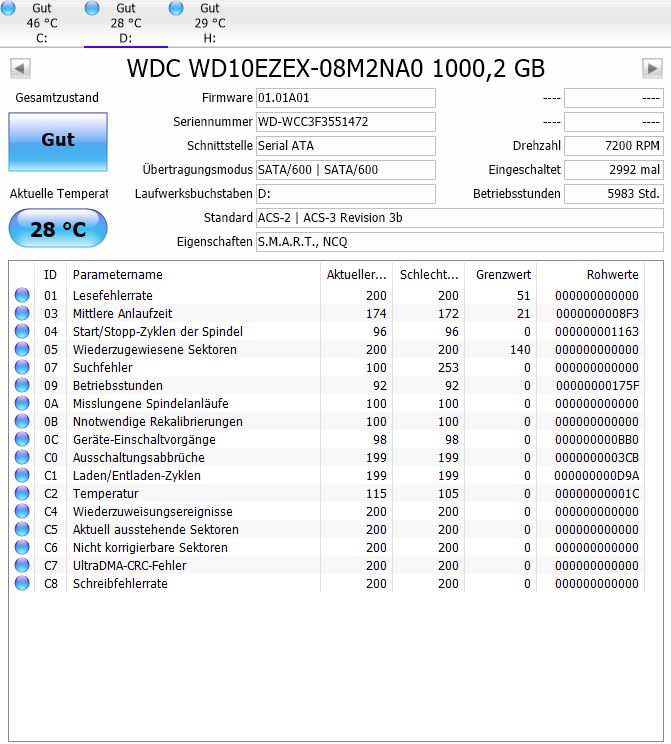Click the Schnittstelle Serial ATA field

345,146
